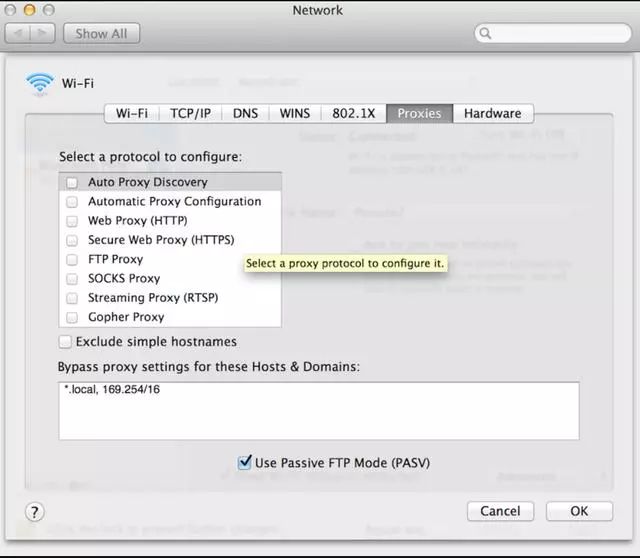Enable Streaming Proxy (RTSP) checkbox
The image size is (640, 558).
(x=72, y=298)
